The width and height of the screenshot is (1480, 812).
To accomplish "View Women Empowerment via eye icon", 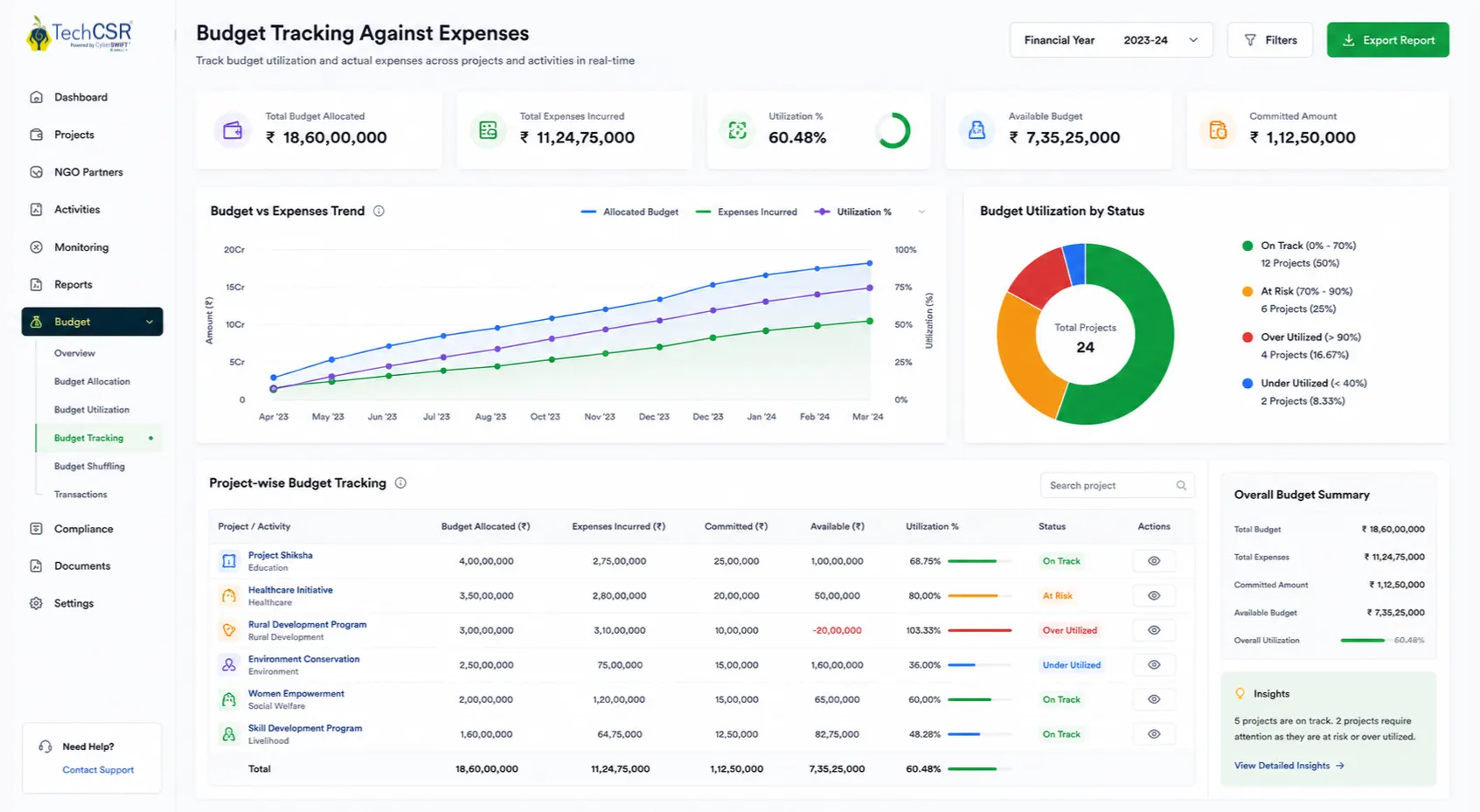I will [1154, 699].
